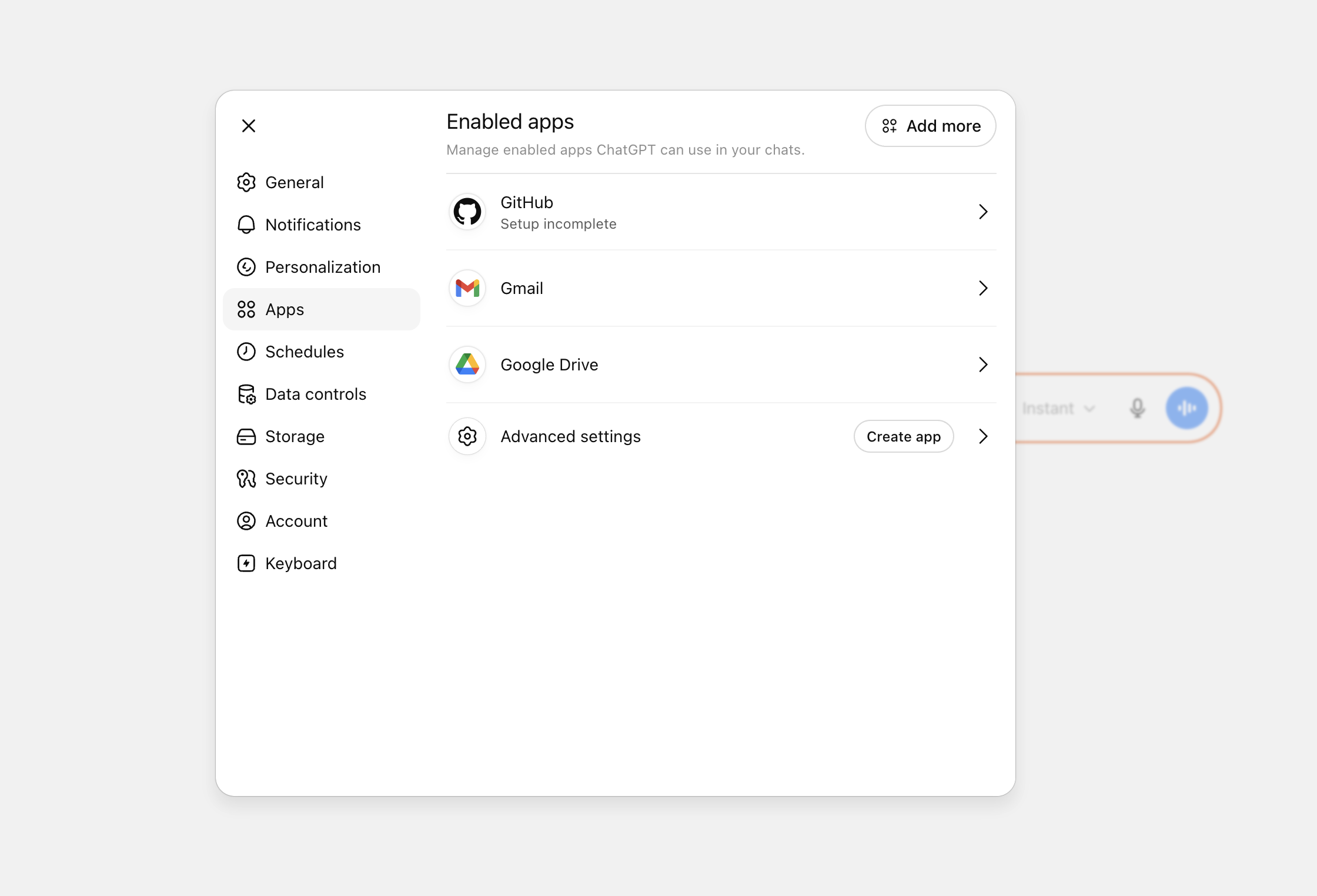The height and width of the screenshot is (896, 1317).
Task: Expand the Advanced settings chevron
Action: coord(983,436)
